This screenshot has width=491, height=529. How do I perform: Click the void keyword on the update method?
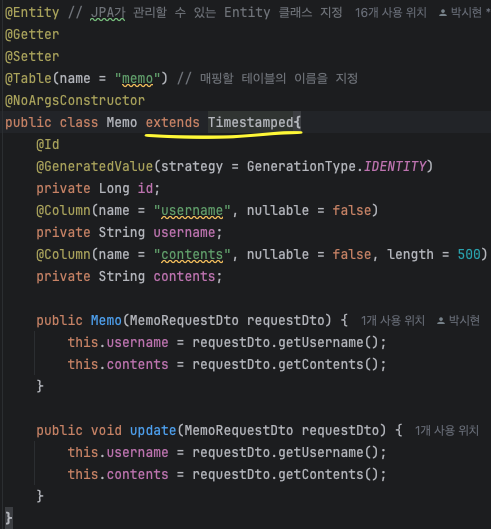106,430
